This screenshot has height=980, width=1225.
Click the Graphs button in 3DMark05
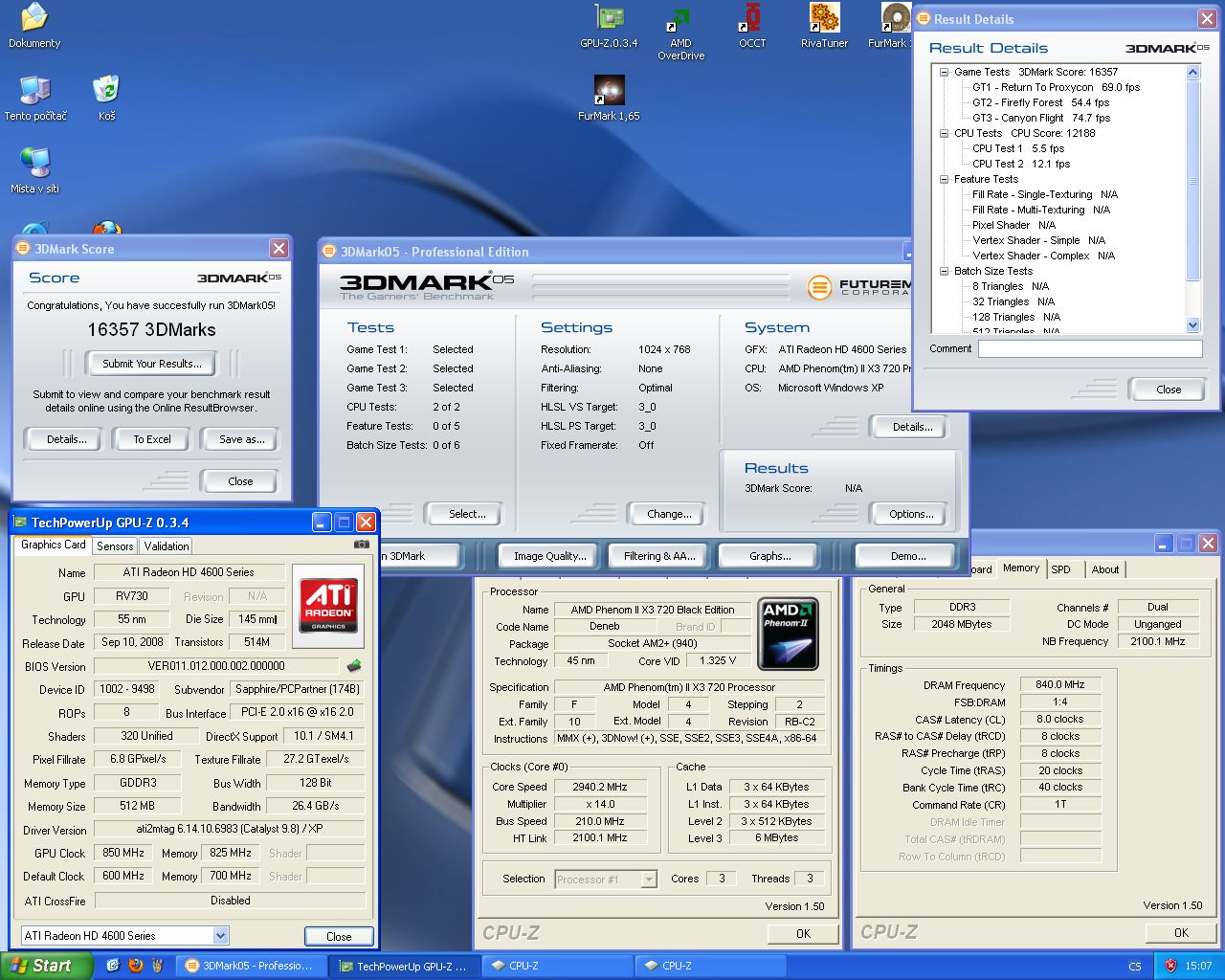[x=770, y=556]
